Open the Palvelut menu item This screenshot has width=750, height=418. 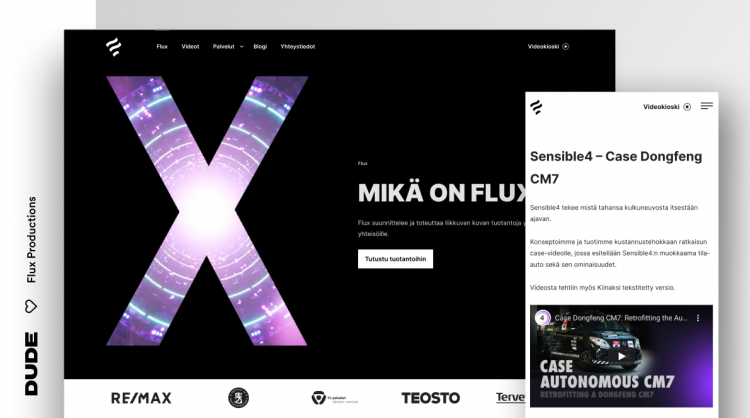[x=223, y=46]
